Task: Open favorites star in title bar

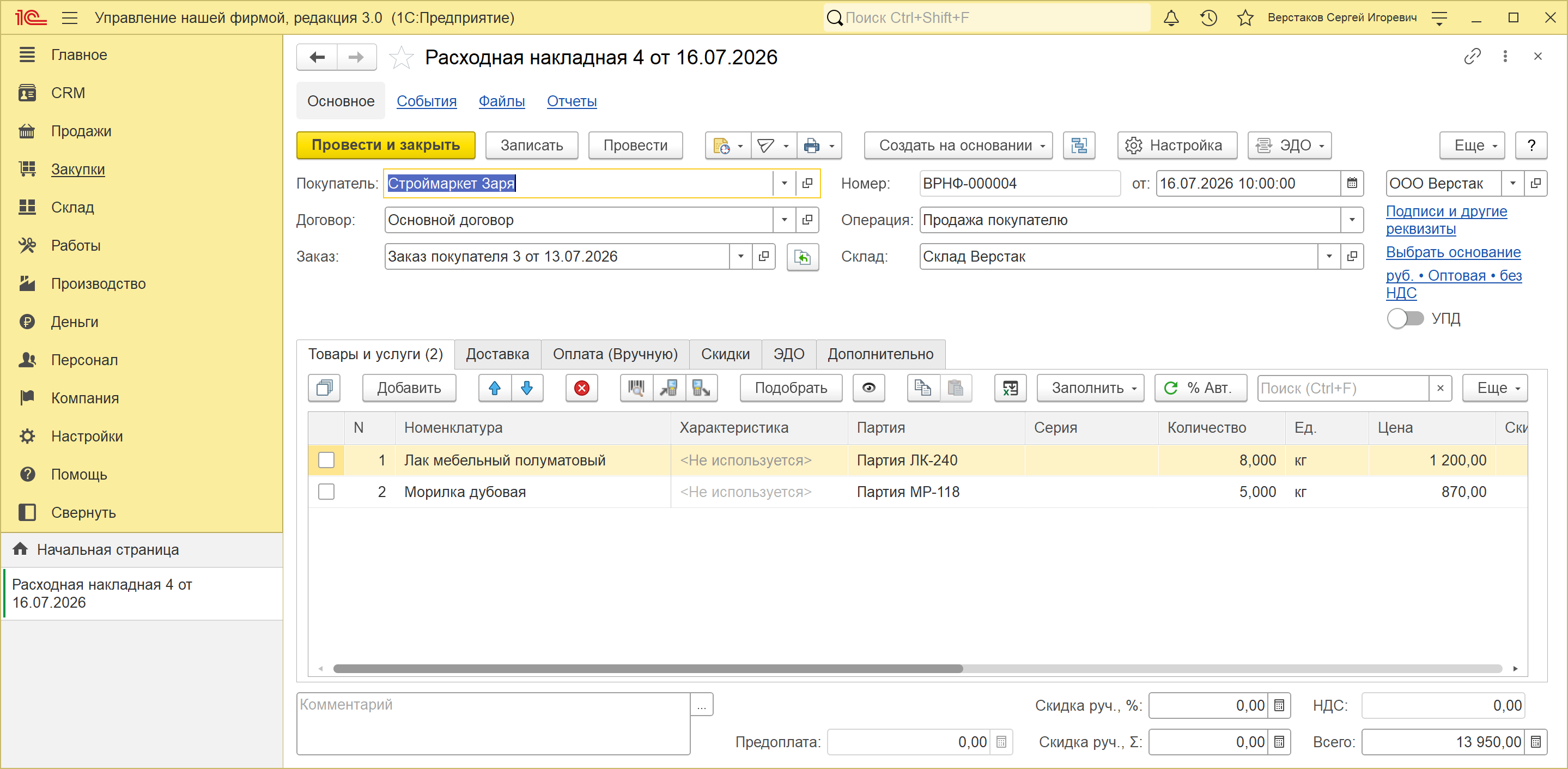Action: tap(1245, 17)
